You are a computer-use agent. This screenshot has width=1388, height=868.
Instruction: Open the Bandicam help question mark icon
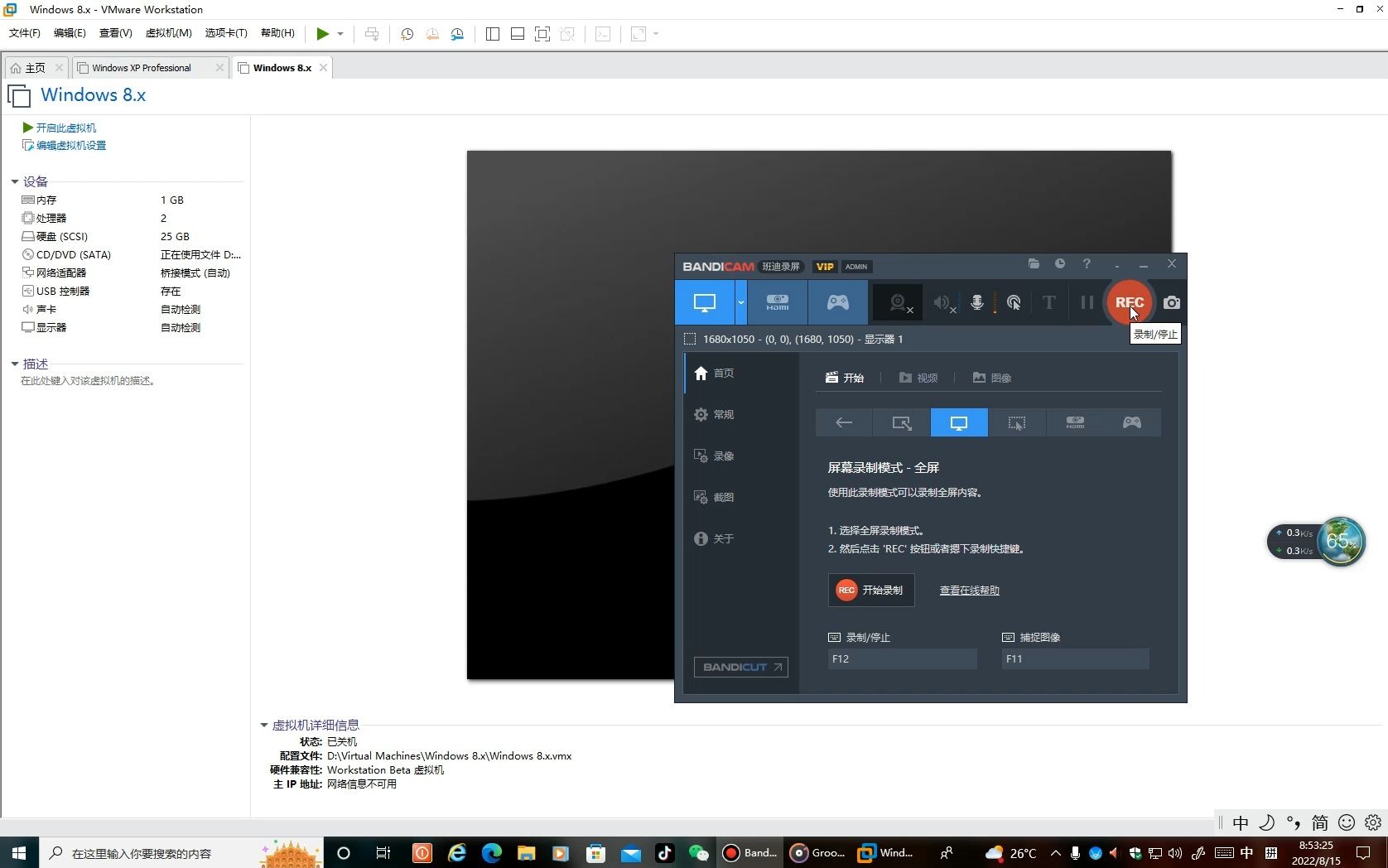(1087, 263)
